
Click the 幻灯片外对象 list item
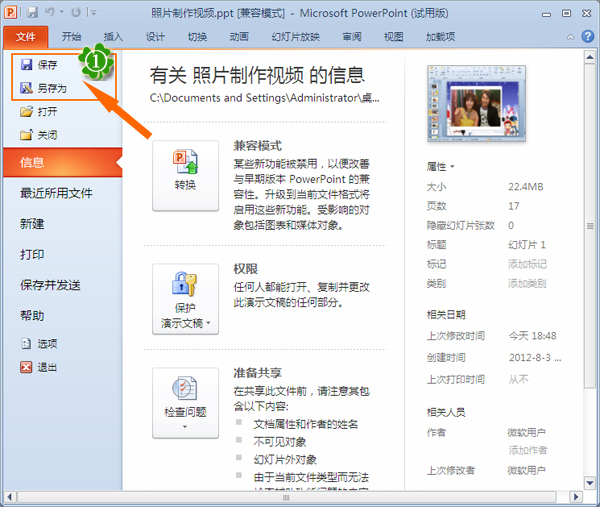(285, 460)
